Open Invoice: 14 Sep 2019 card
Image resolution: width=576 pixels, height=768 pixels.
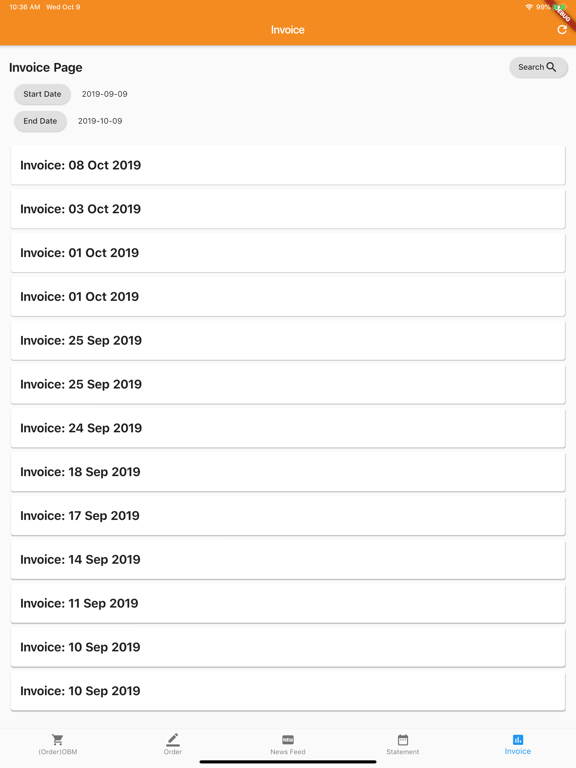point(288,559)
